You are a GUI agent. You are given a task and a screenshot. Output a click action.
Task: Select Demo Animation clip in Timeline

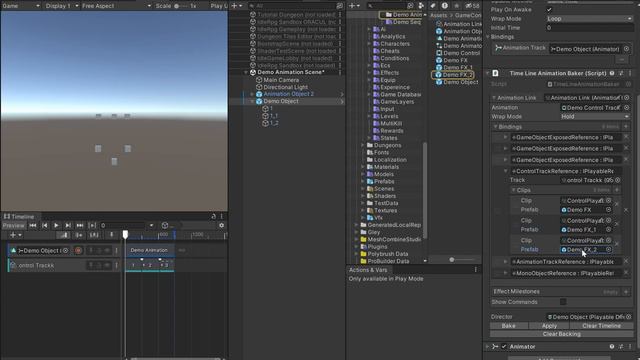click(x=149, y=250)
